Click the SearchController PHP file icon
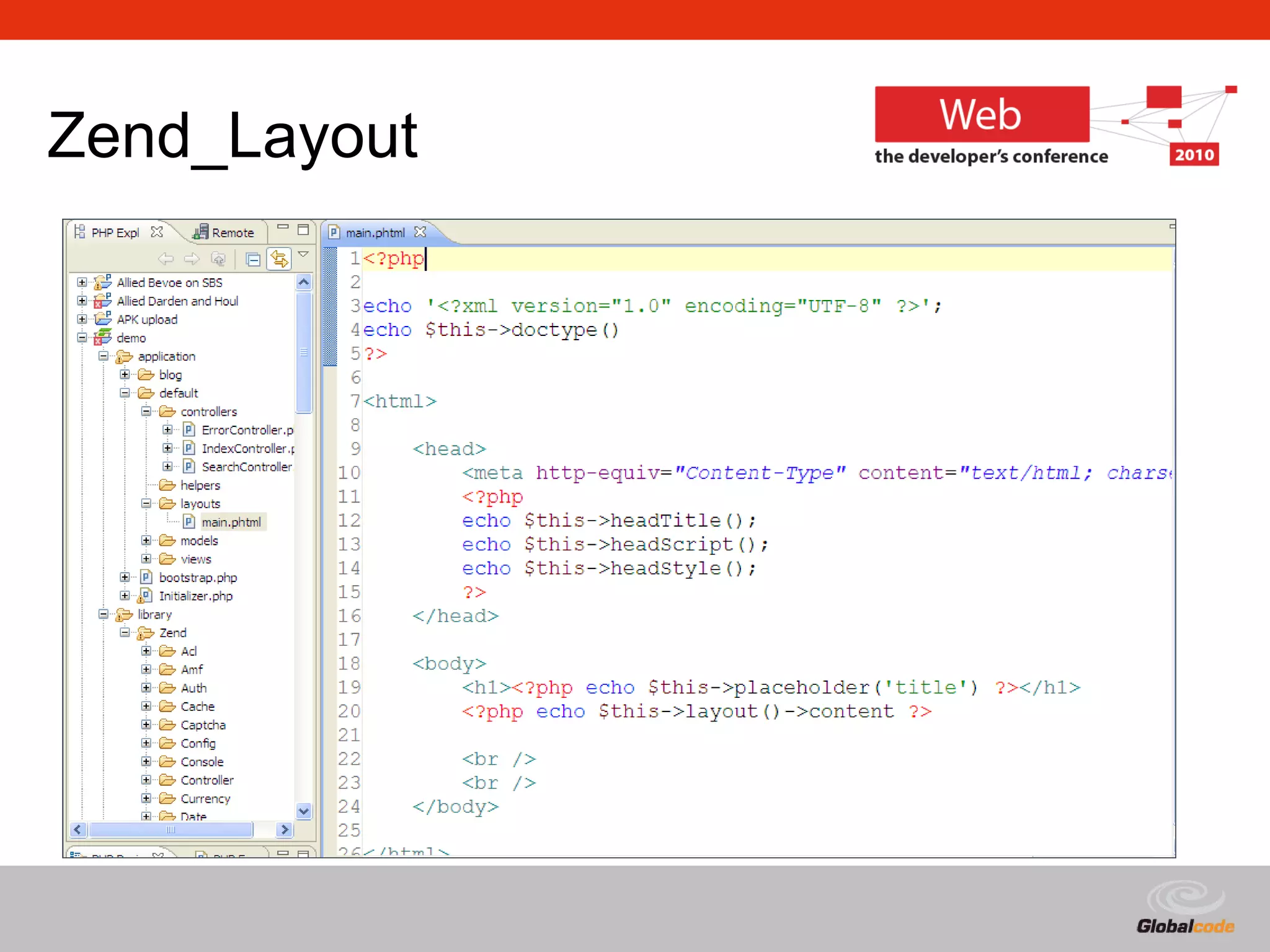The height and width of the screenshot is (952, 1270). point(189,466)
